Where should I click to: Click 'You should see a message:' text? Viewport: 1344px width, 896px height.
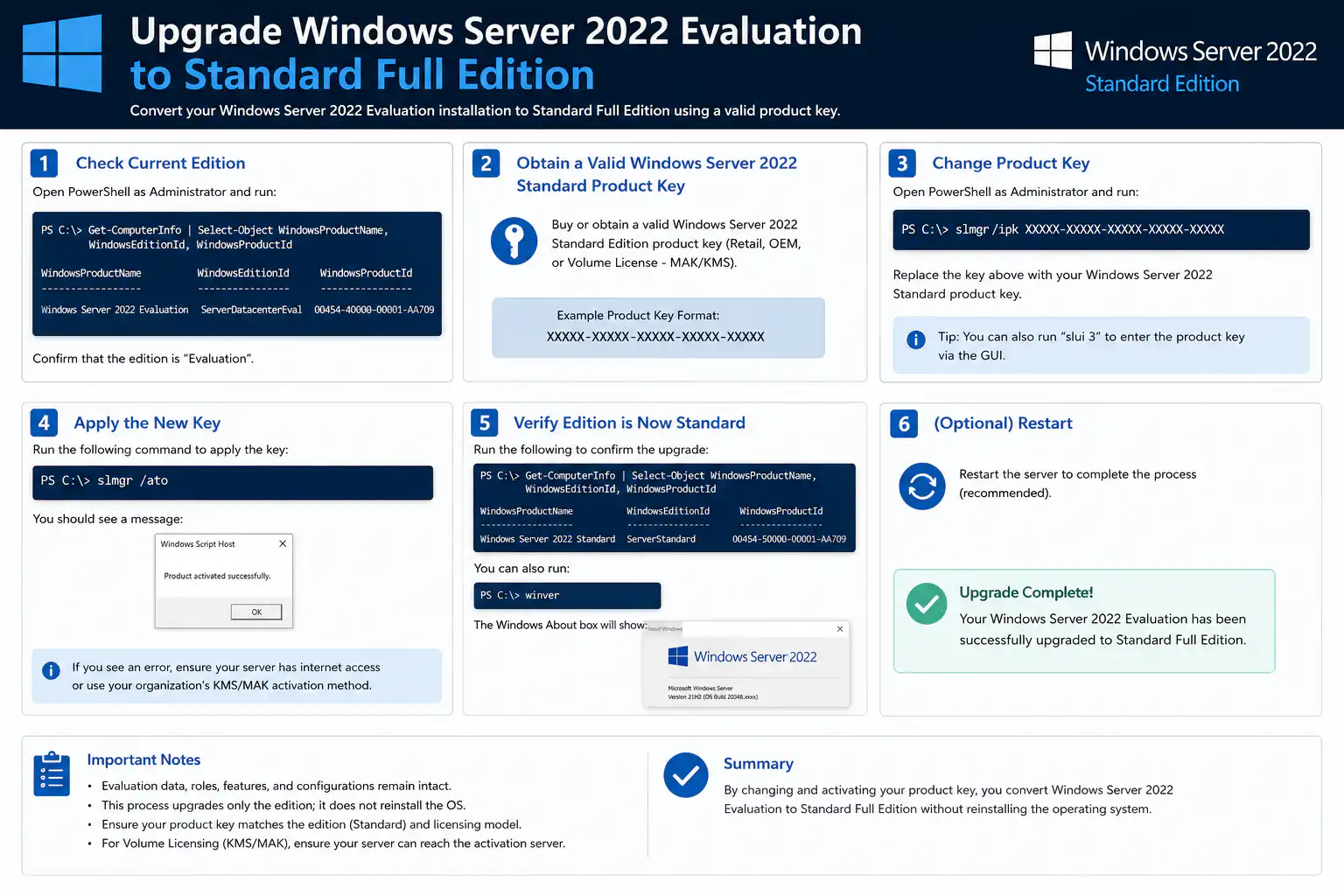coord(108,519)
